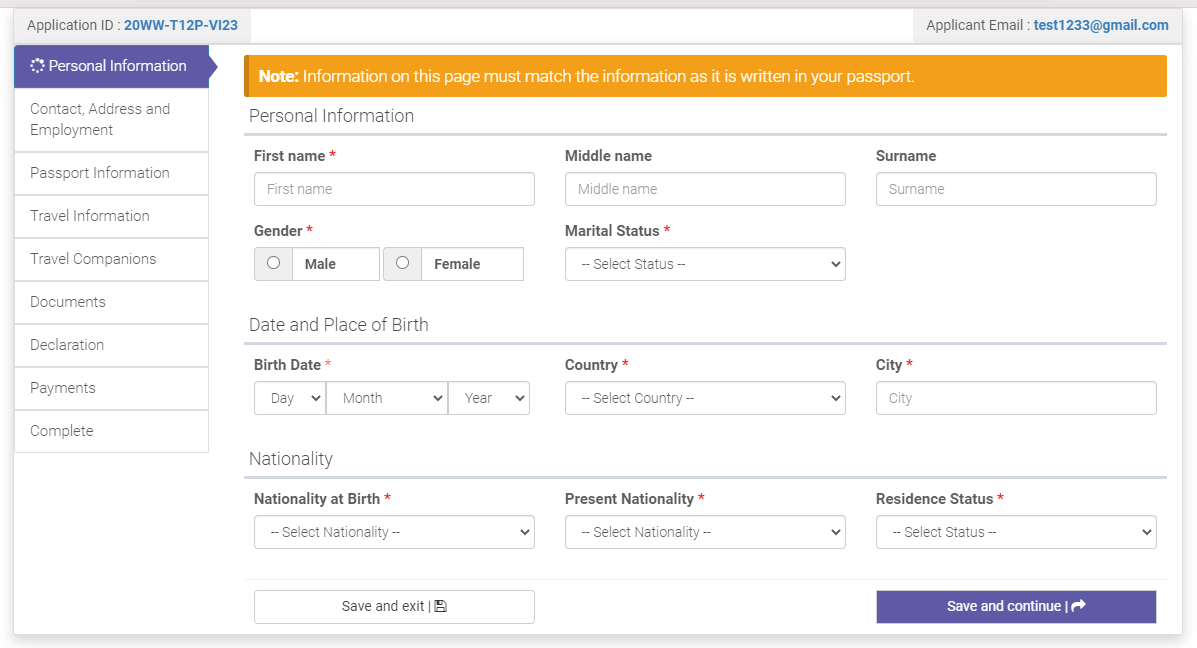
Task: Open the Residence Status dropdown
Action: [1016, 532]
